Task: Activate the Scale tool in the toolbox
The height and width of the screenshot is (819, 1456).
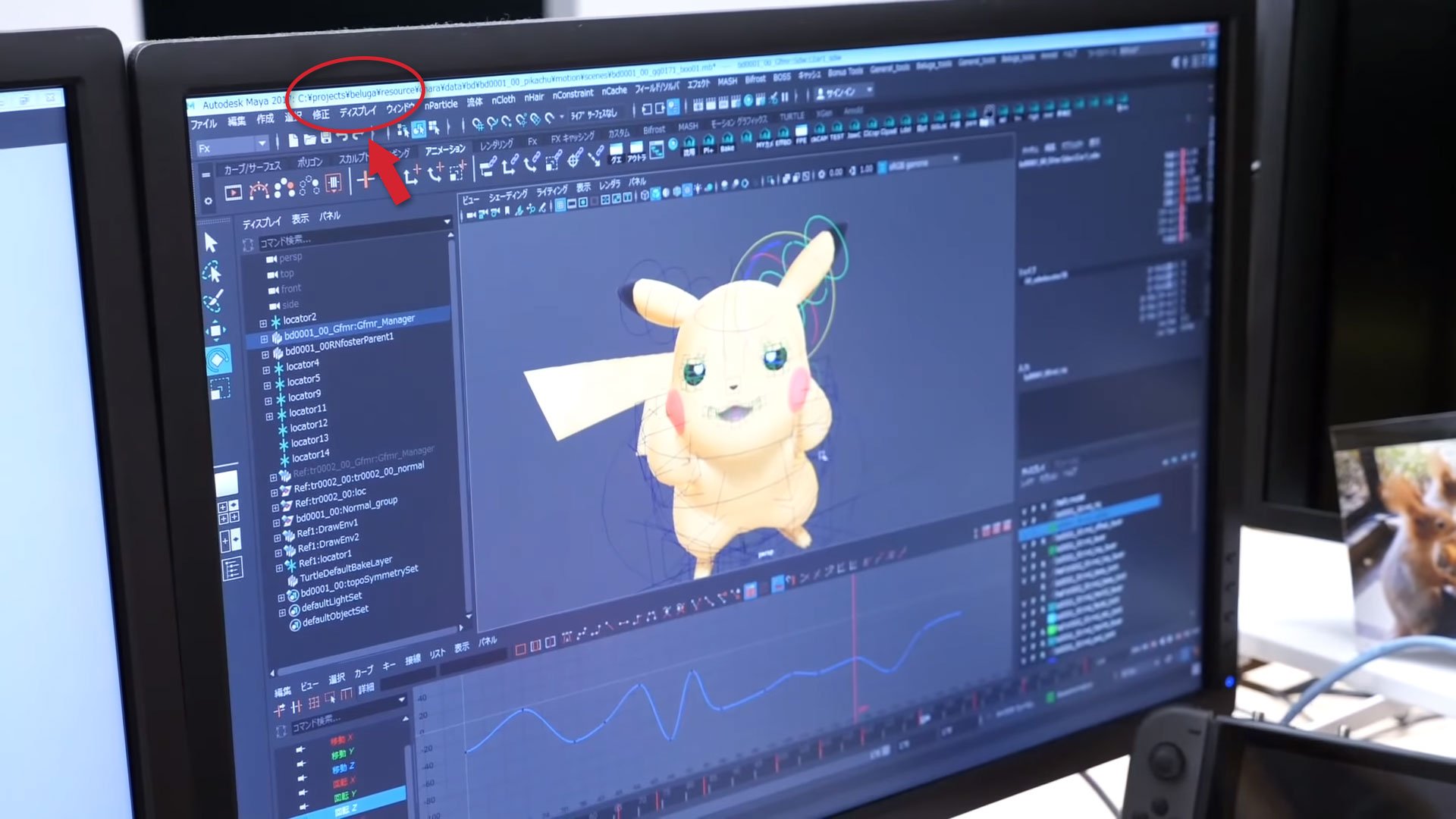Action: (220, 389)
